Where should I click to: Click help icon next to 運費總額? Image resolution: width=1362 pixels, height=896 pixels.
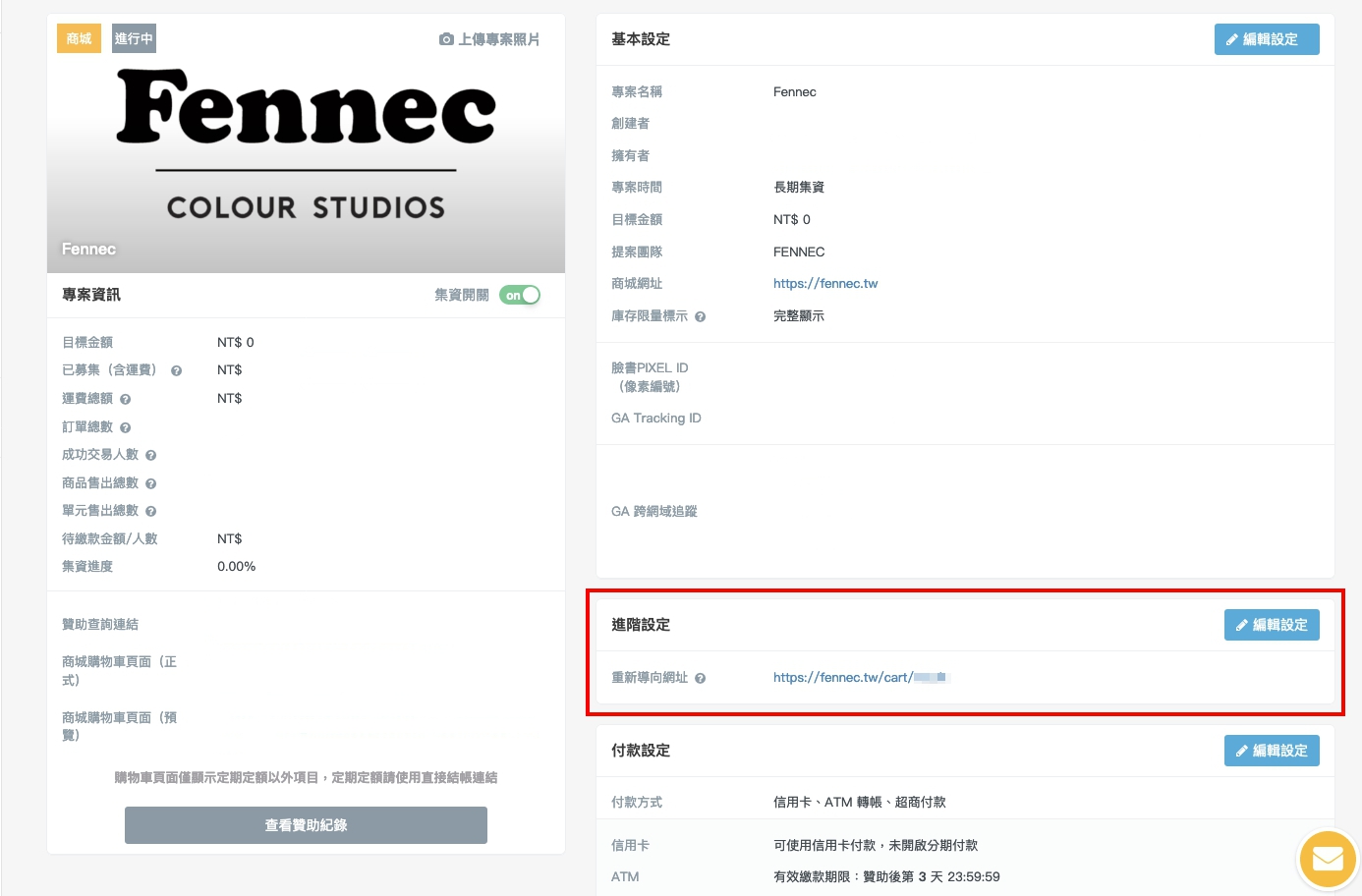pos(126,399)
